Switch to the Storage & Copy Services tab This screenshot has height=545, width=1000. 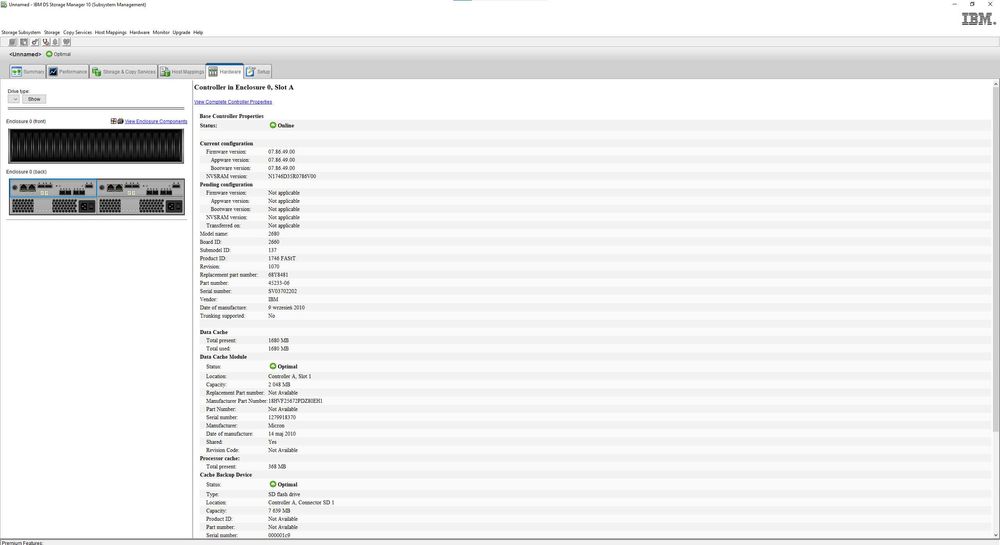124,71
